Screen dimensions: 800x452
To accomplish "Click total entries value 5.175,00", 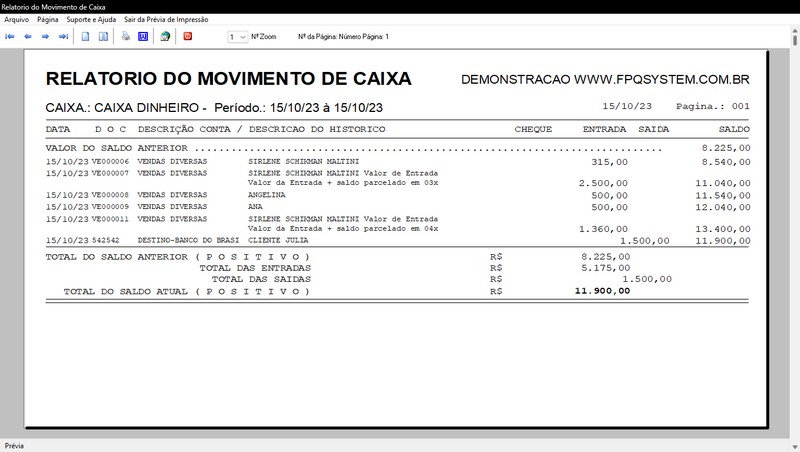I will pyautogui.click(x=606, y=268).
